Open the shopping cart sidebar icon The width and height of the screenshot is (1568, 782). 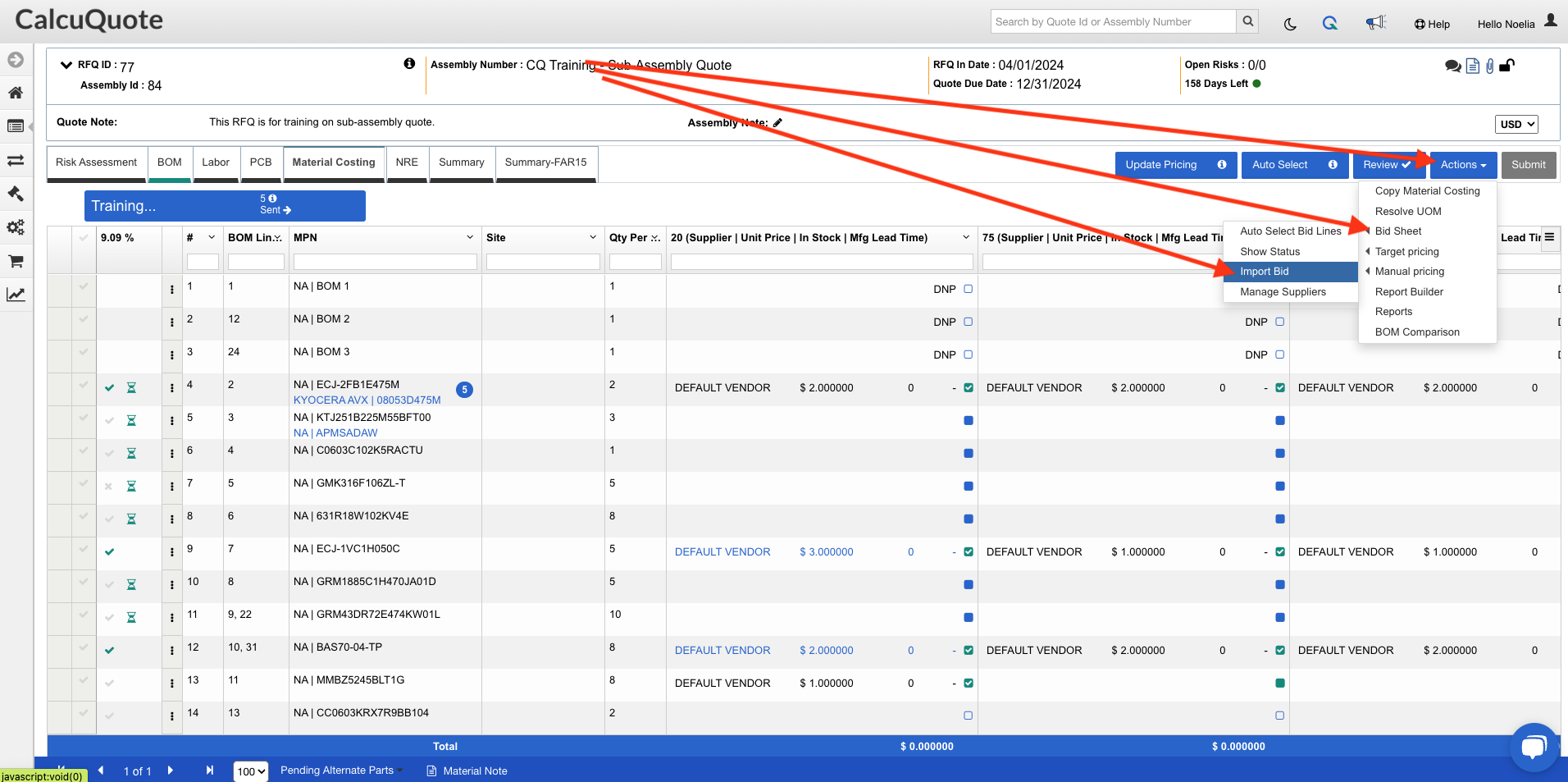(16, 261)
